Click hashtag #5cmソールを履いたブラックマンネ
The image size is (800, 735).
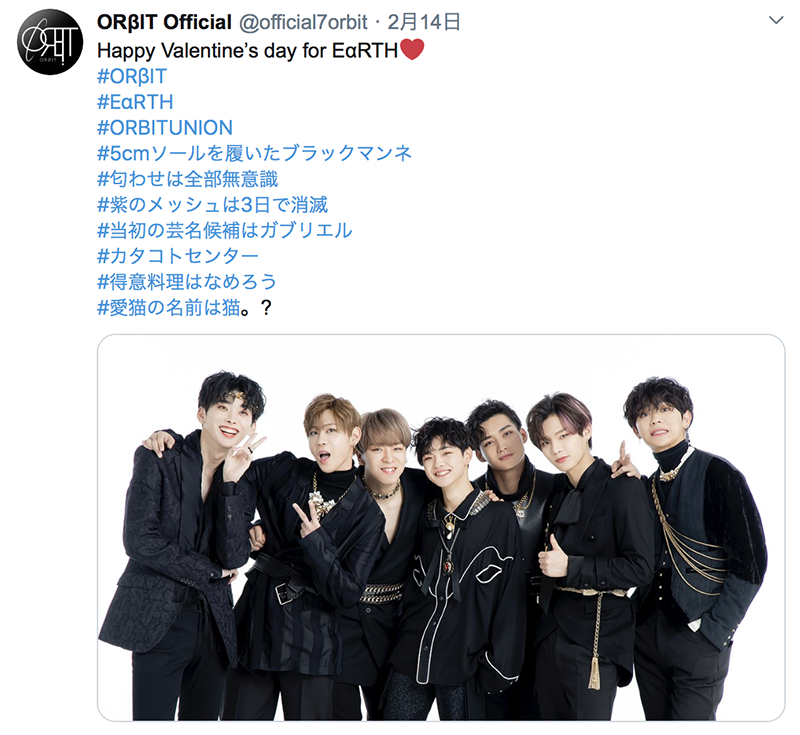[x=255, y=153]
